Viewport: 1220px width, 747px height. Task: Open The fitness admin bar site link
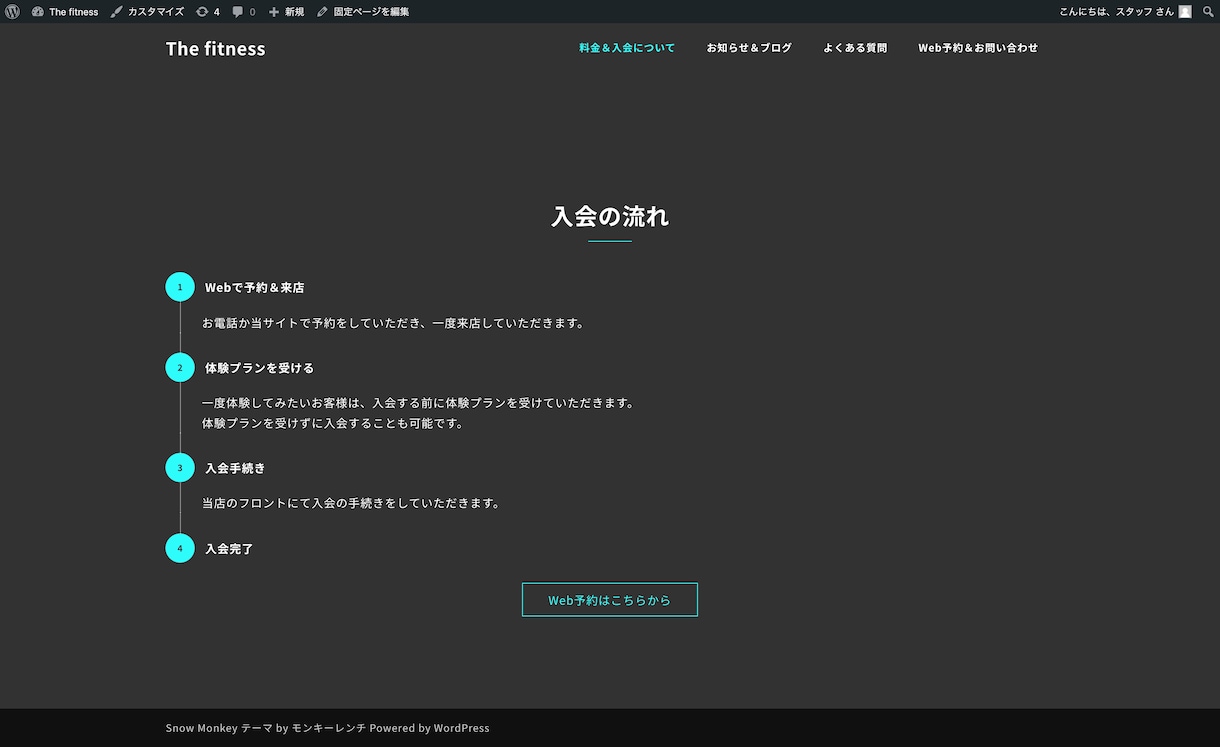tap(74, 12)
